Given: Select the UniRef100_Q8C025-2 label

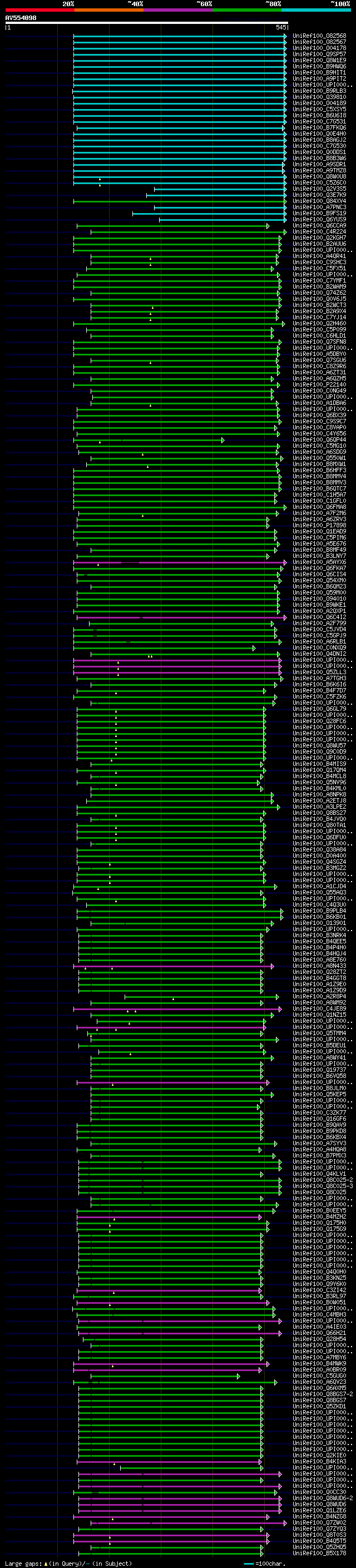Looking at the screenshot, I should 323,1180.
